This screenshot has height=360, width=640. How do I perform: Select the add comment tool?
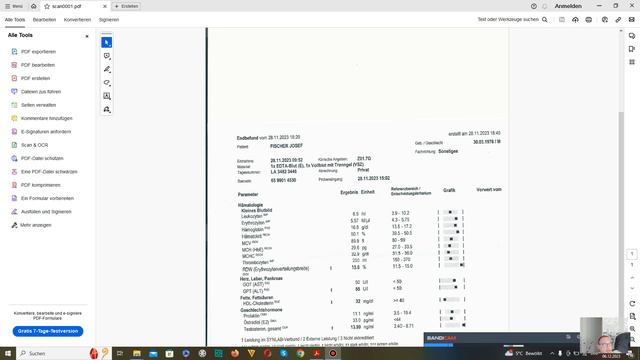(x=107, y=56)
